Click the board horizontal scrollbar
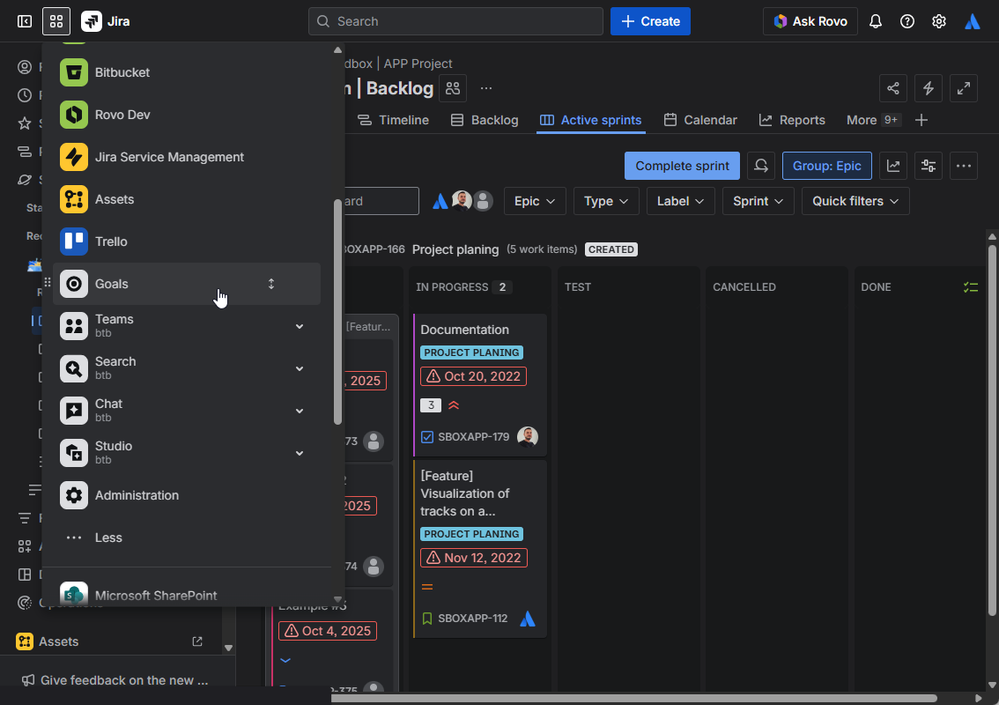999x705 pixels. [634, 698]
